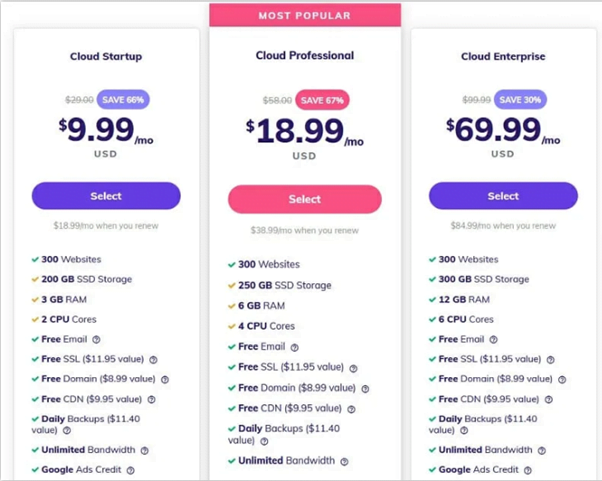Click the Cloud Enterprise plan title
Viewport: 602px width, 481px height.
503,56
